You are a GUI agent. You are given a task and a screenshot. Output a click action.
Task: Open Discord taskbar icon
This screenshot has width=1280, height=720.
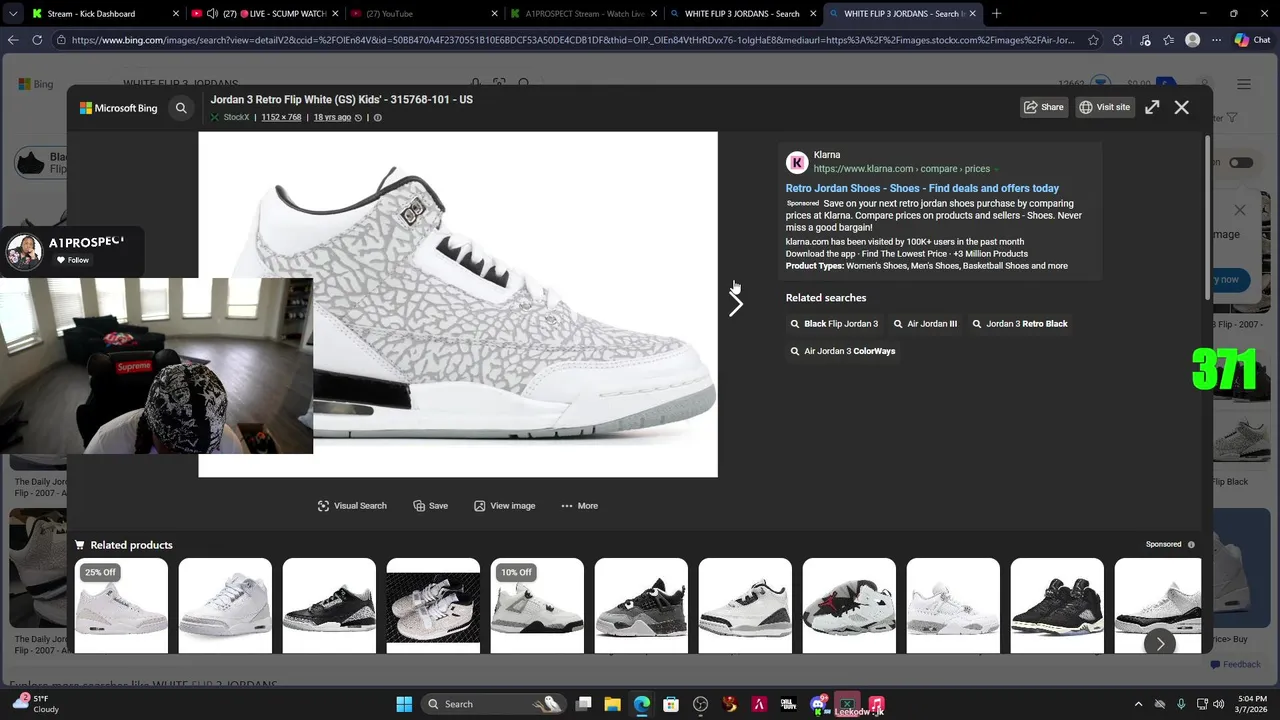coord(818,704)
